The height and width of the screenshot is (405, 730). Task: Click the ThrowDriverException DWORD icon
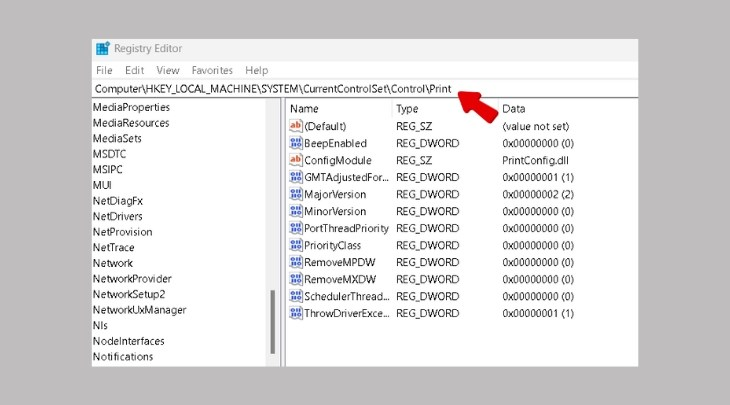tap(295, 313)
